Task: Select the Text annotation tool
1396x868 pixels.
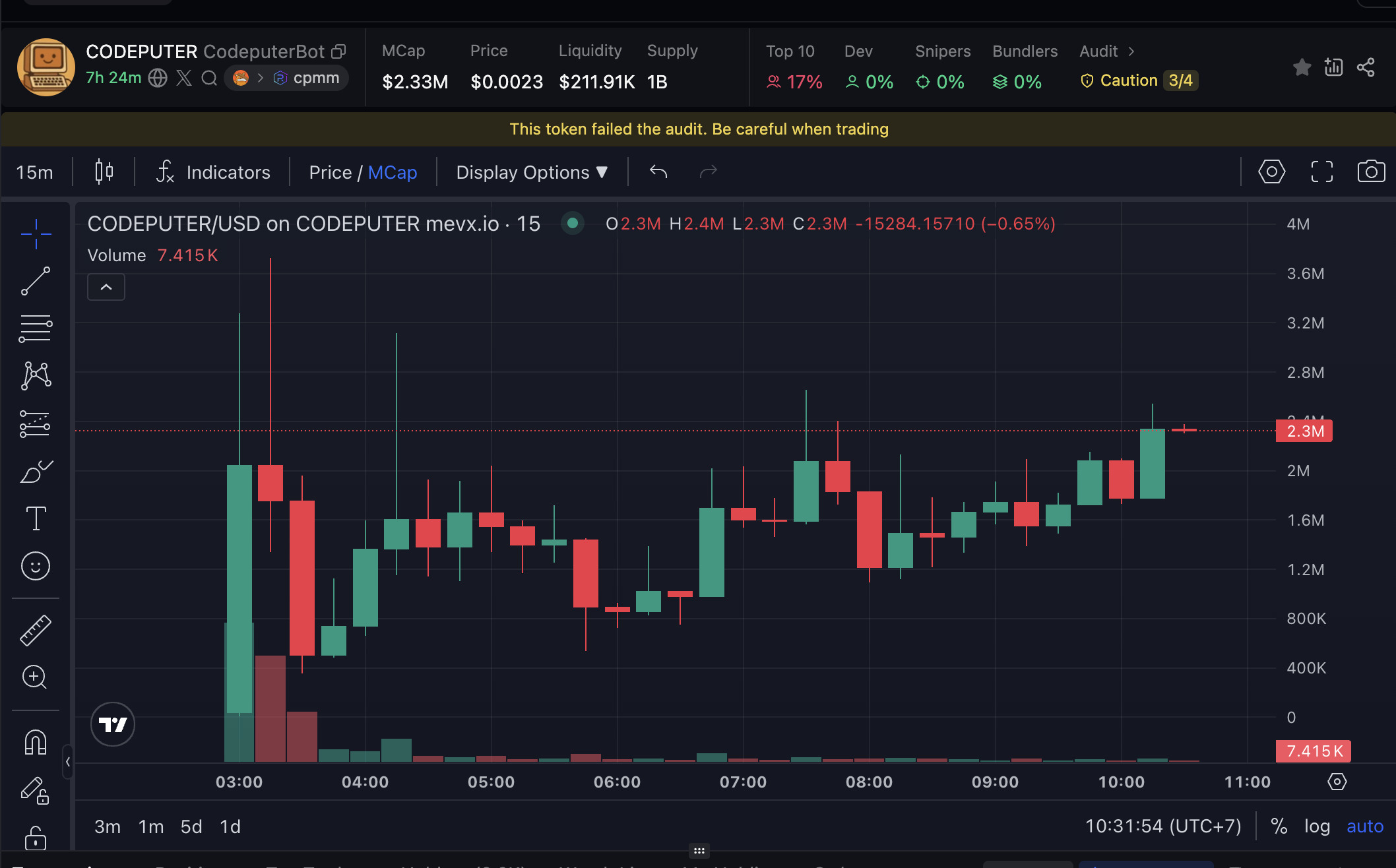Action: pos(36,518)
